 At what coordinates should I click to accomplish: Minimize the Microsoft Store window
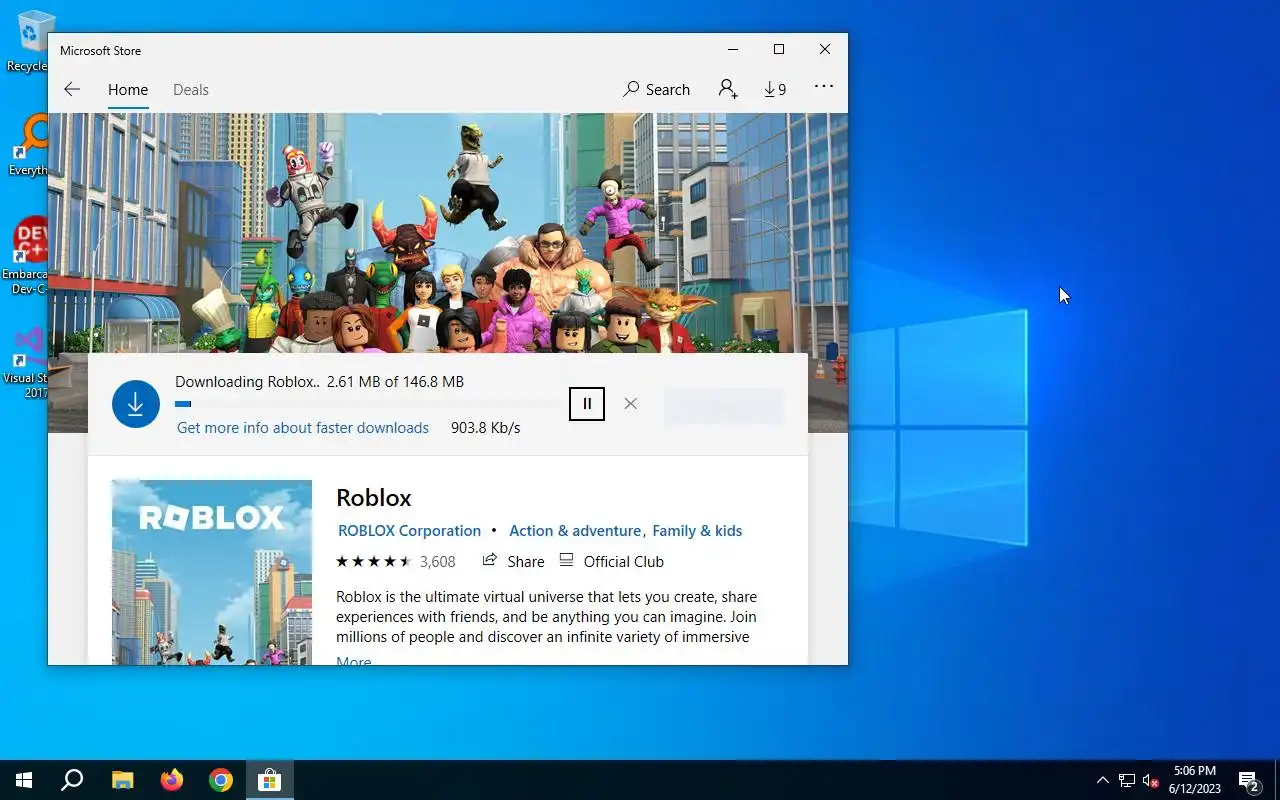[733, 49]
